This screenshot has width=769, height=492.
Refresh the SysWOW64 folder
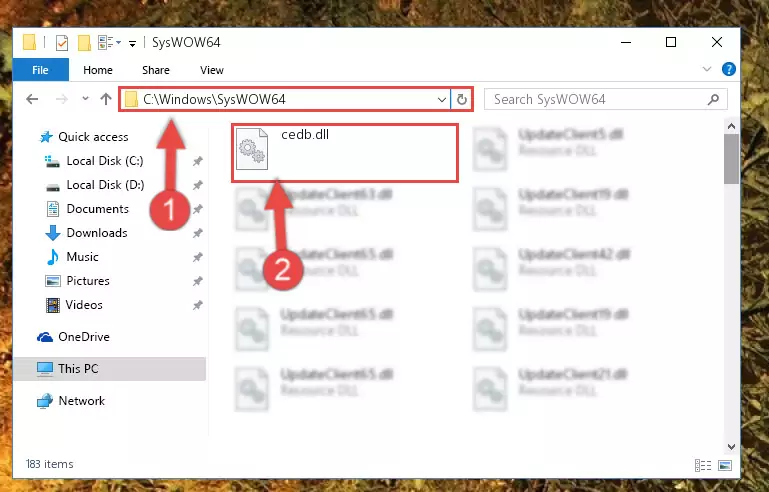tap(461, 100)
